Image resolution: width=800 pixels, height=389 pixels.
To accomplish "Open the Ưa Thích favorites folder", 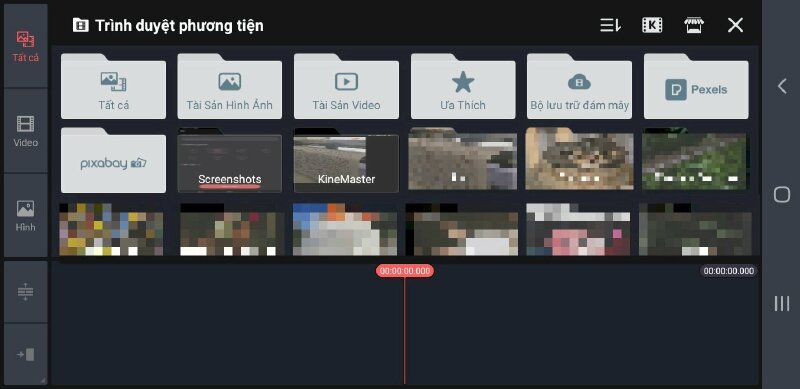I will pos(463,86).
